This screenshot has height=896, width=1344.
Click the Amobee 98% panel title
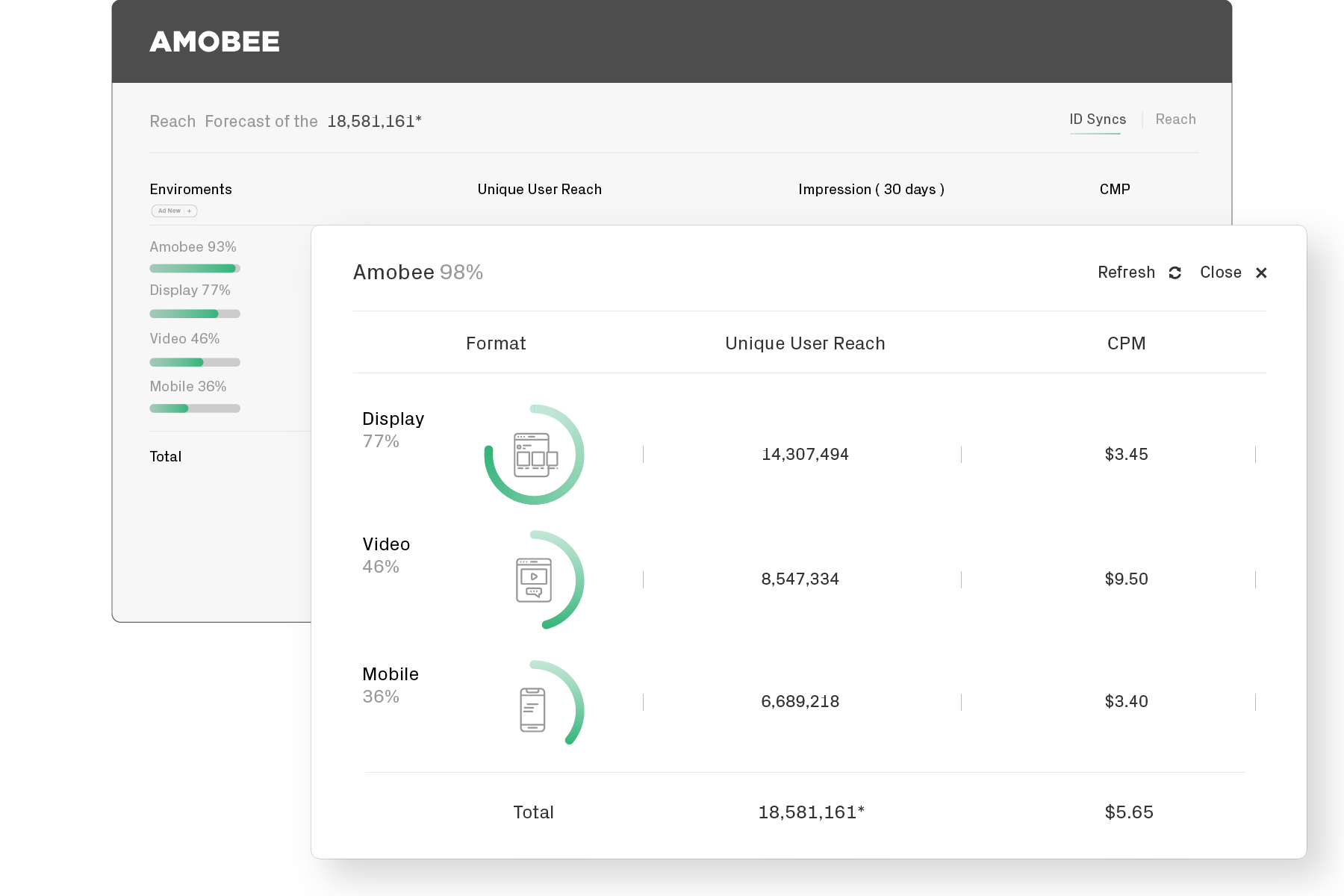(x=417, y=273)
